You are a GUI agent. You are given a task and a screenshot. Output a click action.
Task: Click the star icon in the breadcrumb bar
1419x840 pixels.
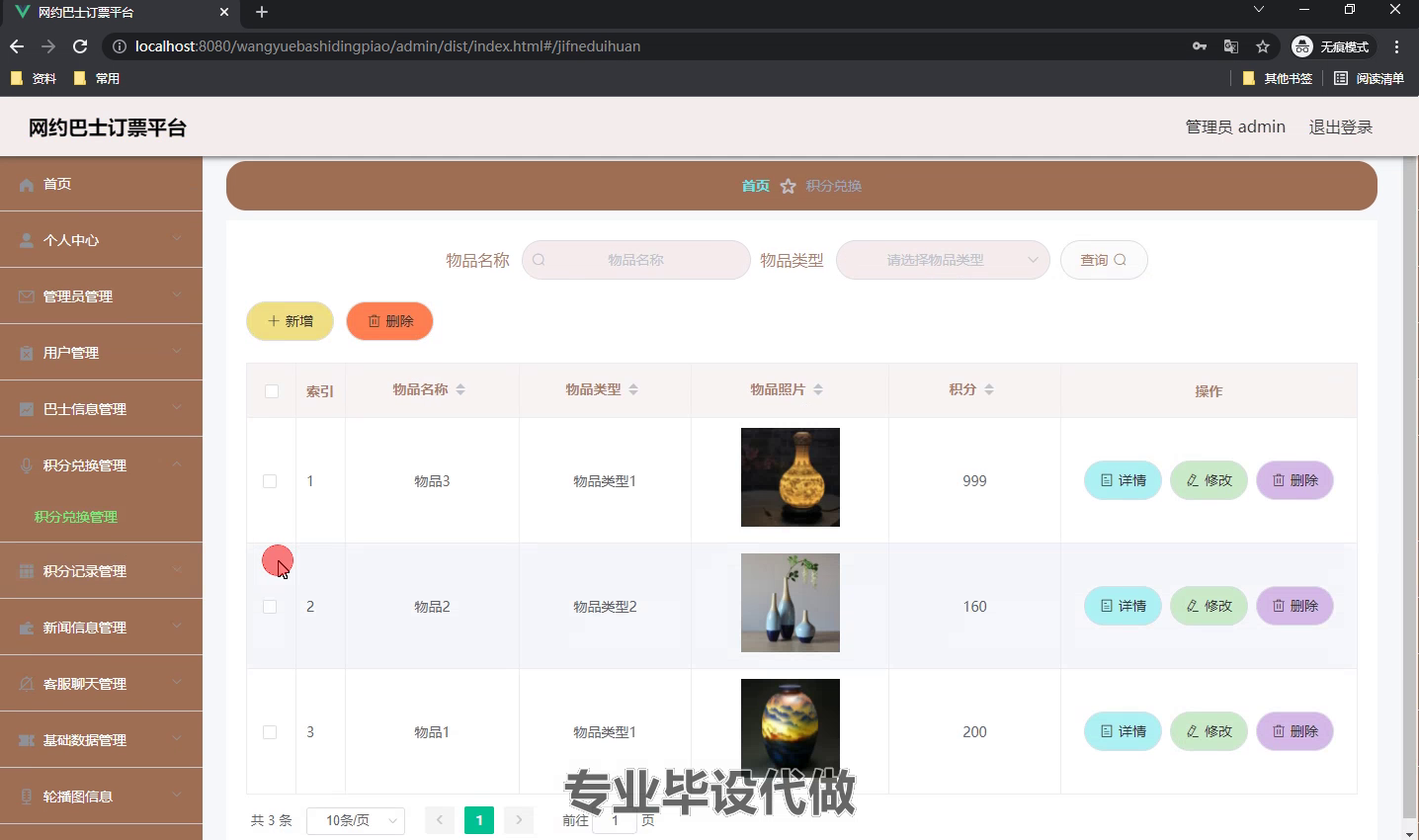788,186
